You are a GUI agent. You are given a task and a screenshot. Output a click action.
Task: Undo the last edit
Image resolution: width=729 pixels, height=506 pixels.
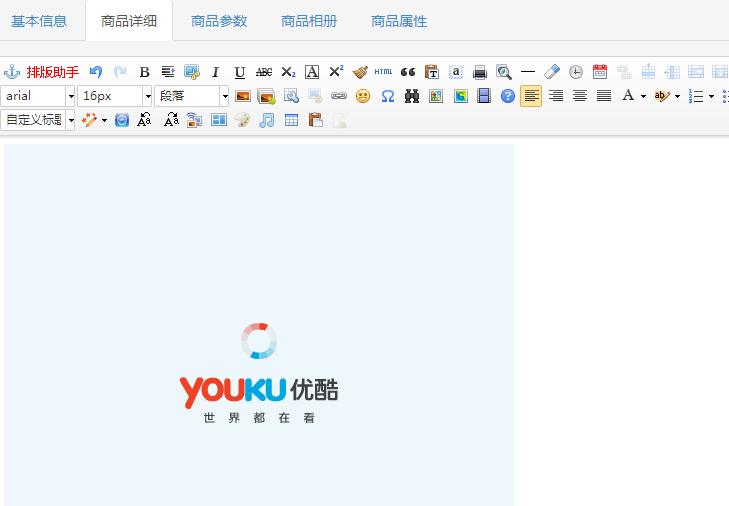96,72
